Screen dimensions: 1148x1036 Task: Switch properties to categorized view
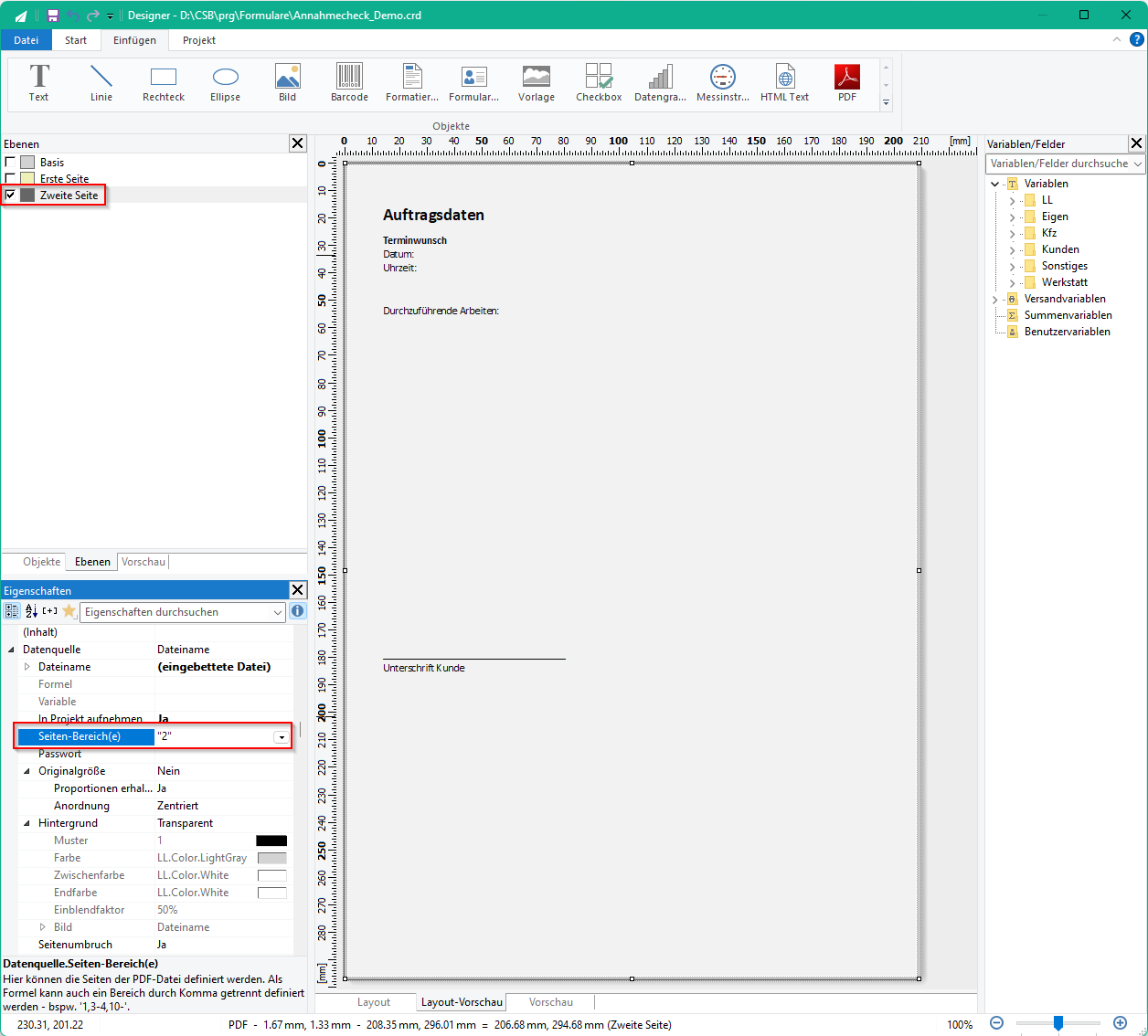[x=12, y=611]
